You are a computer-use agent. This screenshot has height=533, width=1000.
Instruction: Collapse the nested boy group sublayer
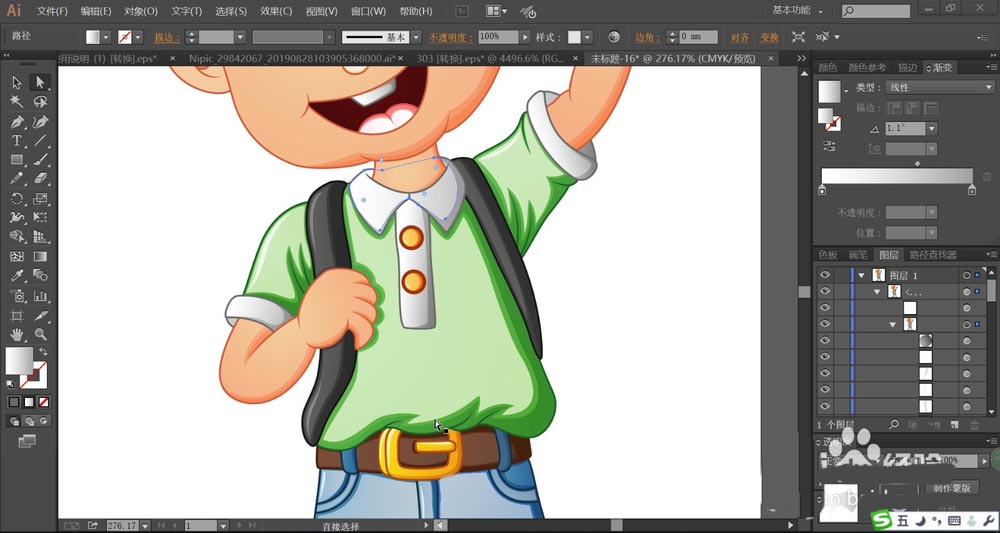pos(893,325)
